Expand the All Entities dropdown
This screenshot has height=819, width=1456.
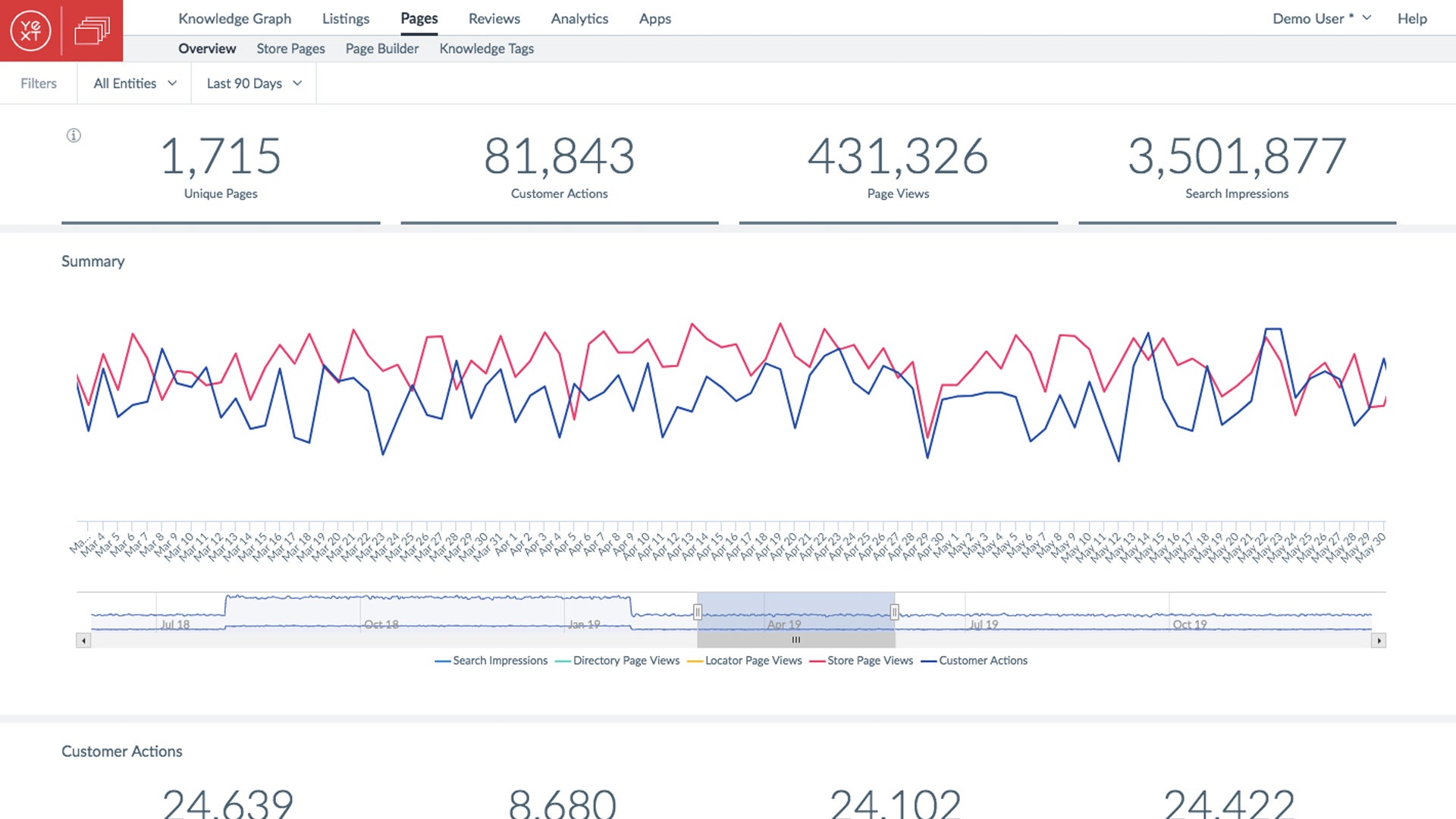134,83
